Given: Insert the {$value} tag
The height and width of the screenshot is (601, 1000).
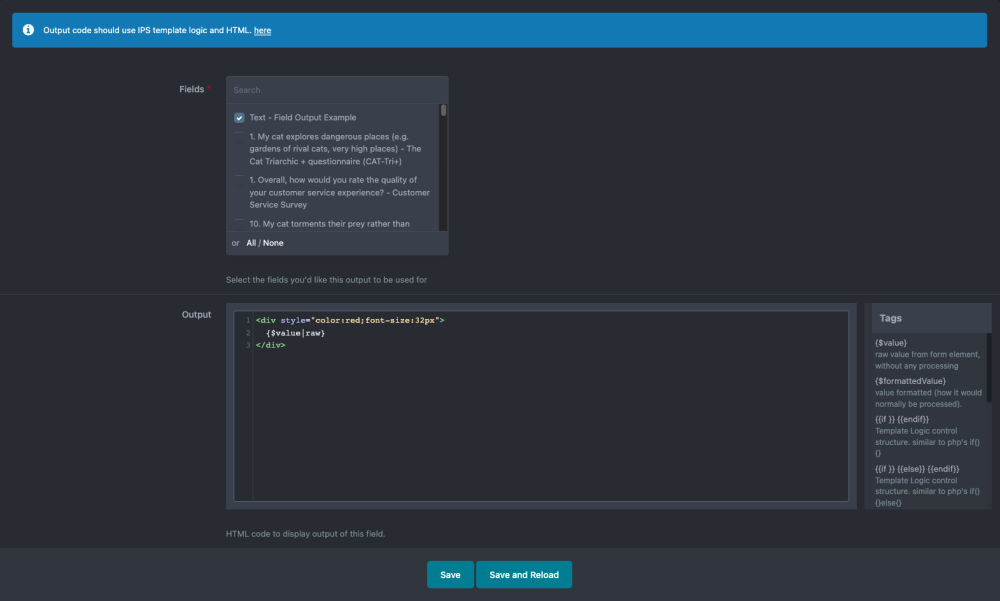Looking at the screenshot, I should point(891,343).
